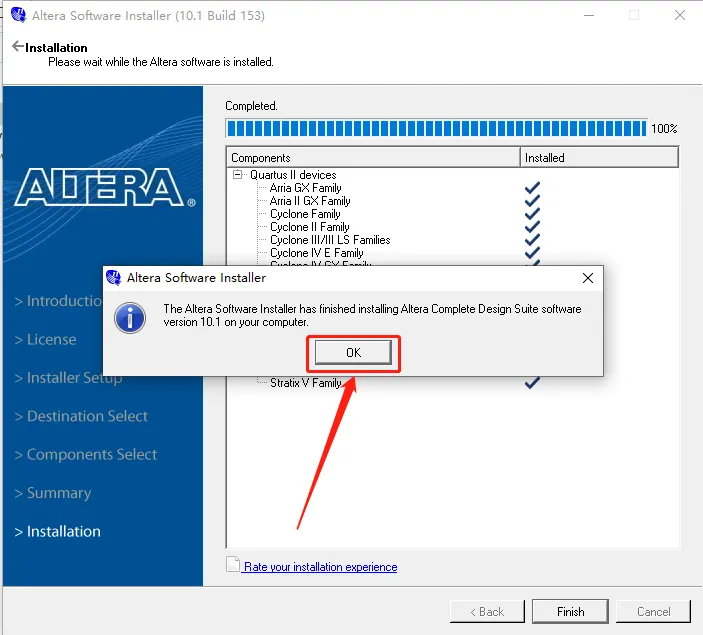Select Stratix V Family component row

tap(306, 383)
